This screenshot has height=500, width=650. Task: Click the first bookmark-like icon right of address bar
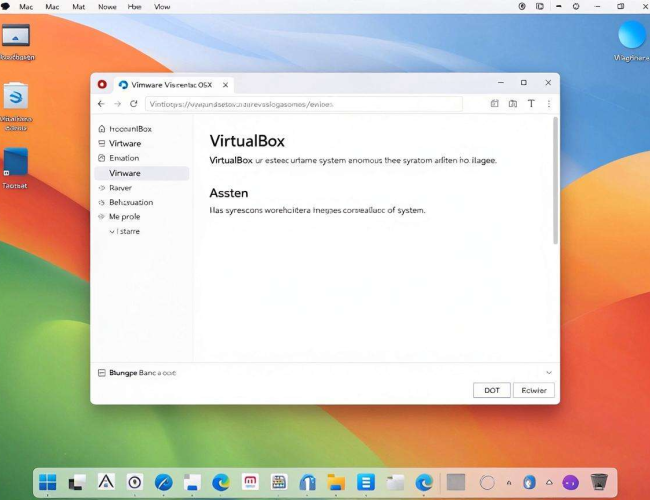point(495,104)
